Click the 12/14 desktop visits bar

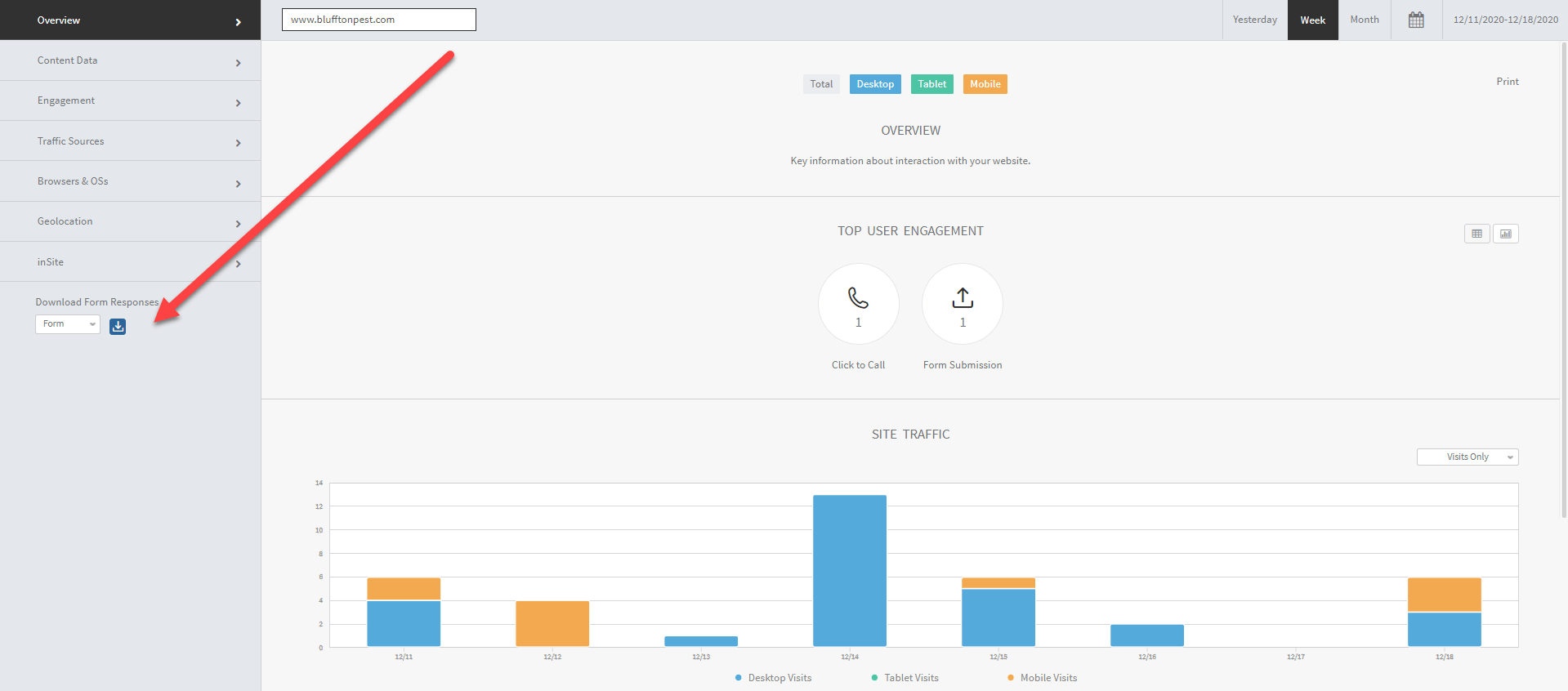click(x=850, y=571)
